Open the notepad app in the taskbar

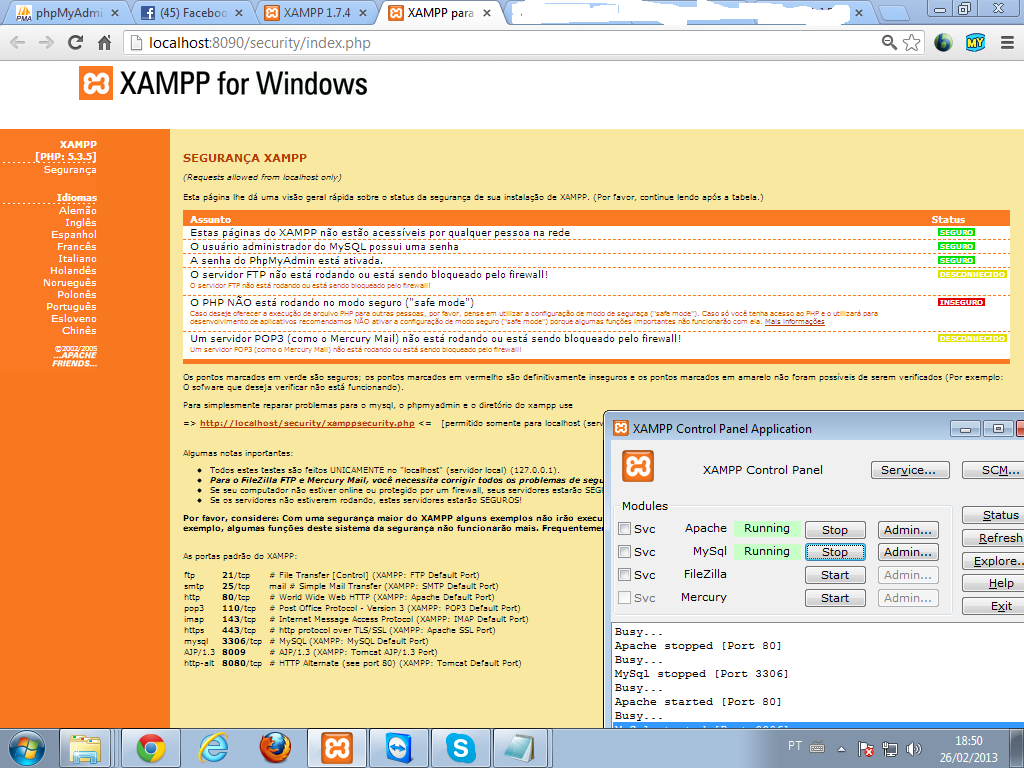tap(522, 748)
